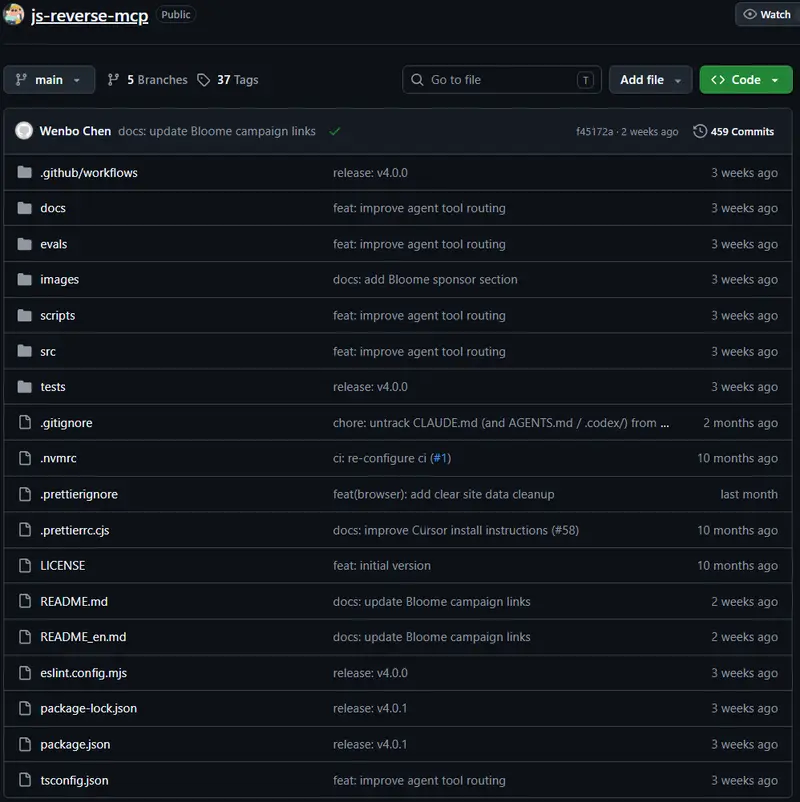This screenshot has width=800, height=802.
Task: Click the scripts folder icon
Action: (24, 315)
